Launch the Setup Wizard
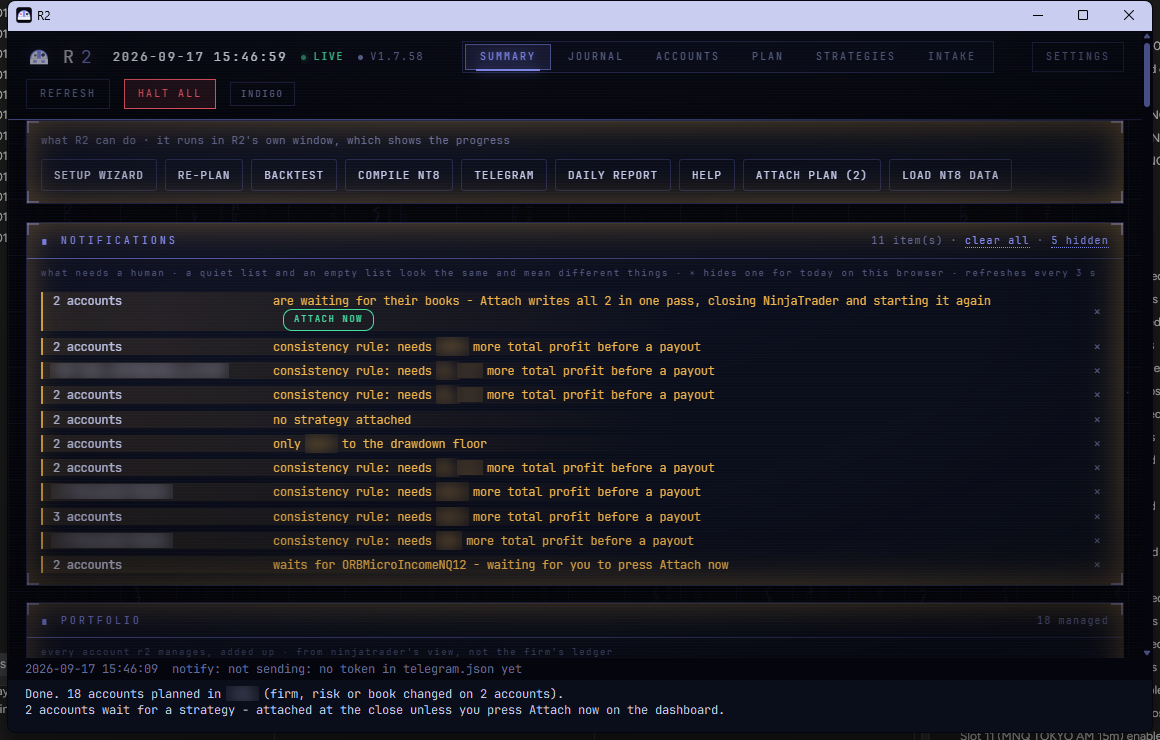Viewport: 1160px width, 740px height. (x=98, y=175)
